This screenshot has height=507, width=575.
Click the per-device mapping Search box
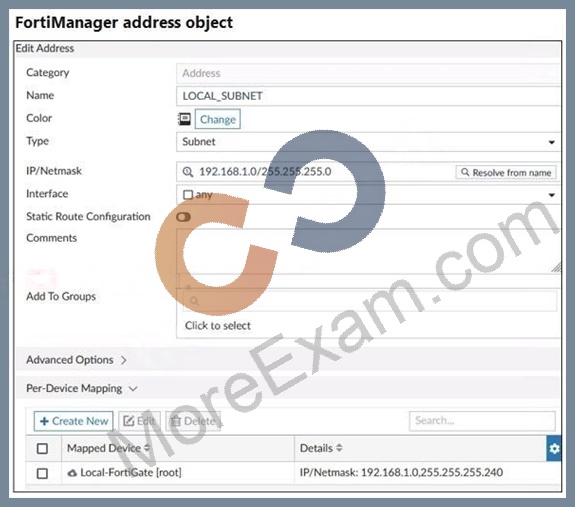click(x=482, y=420)
